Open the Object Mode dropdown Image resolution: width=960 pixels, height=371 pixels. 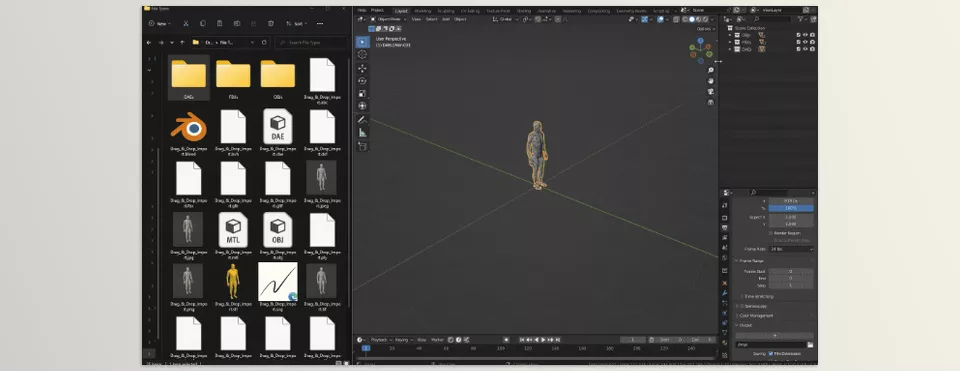[388, 19]
